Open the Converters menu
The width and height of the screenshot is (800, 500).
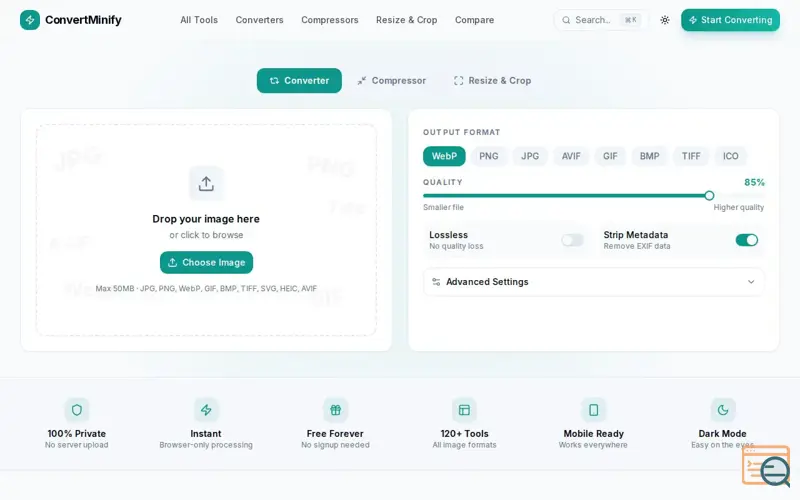(259, 20)
